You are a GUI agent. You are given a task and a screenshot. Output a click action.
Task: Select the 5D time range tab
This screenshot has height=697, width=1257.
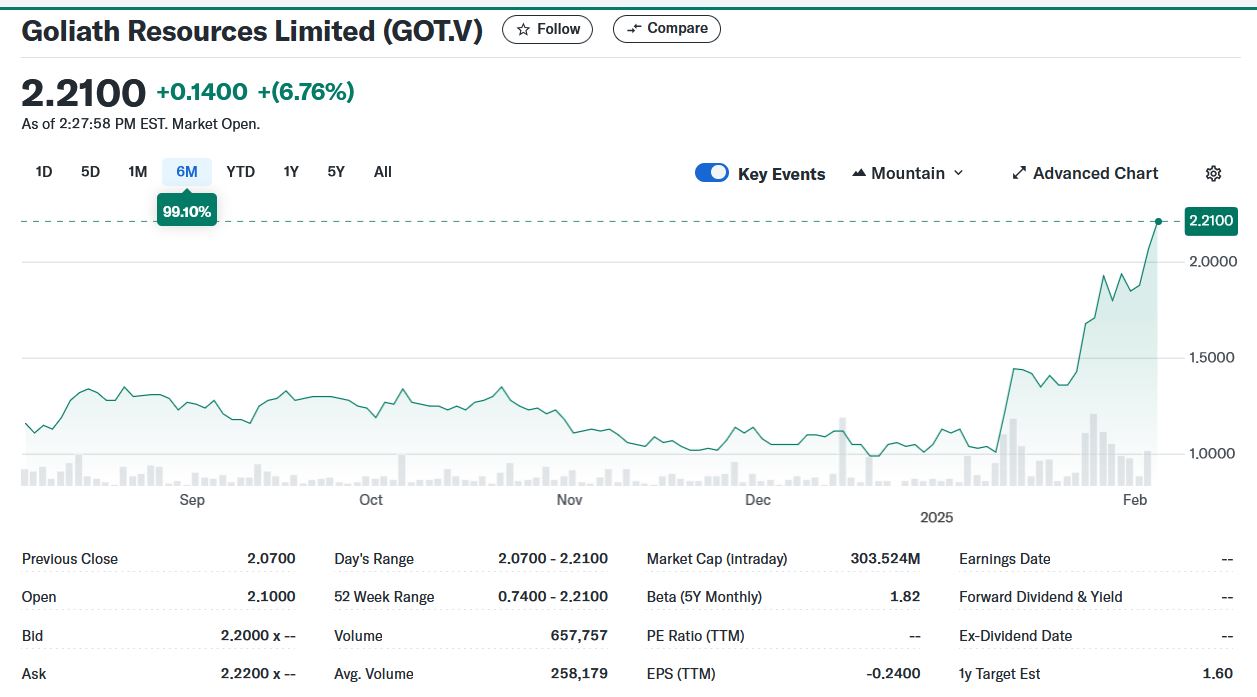click(90, 172)
